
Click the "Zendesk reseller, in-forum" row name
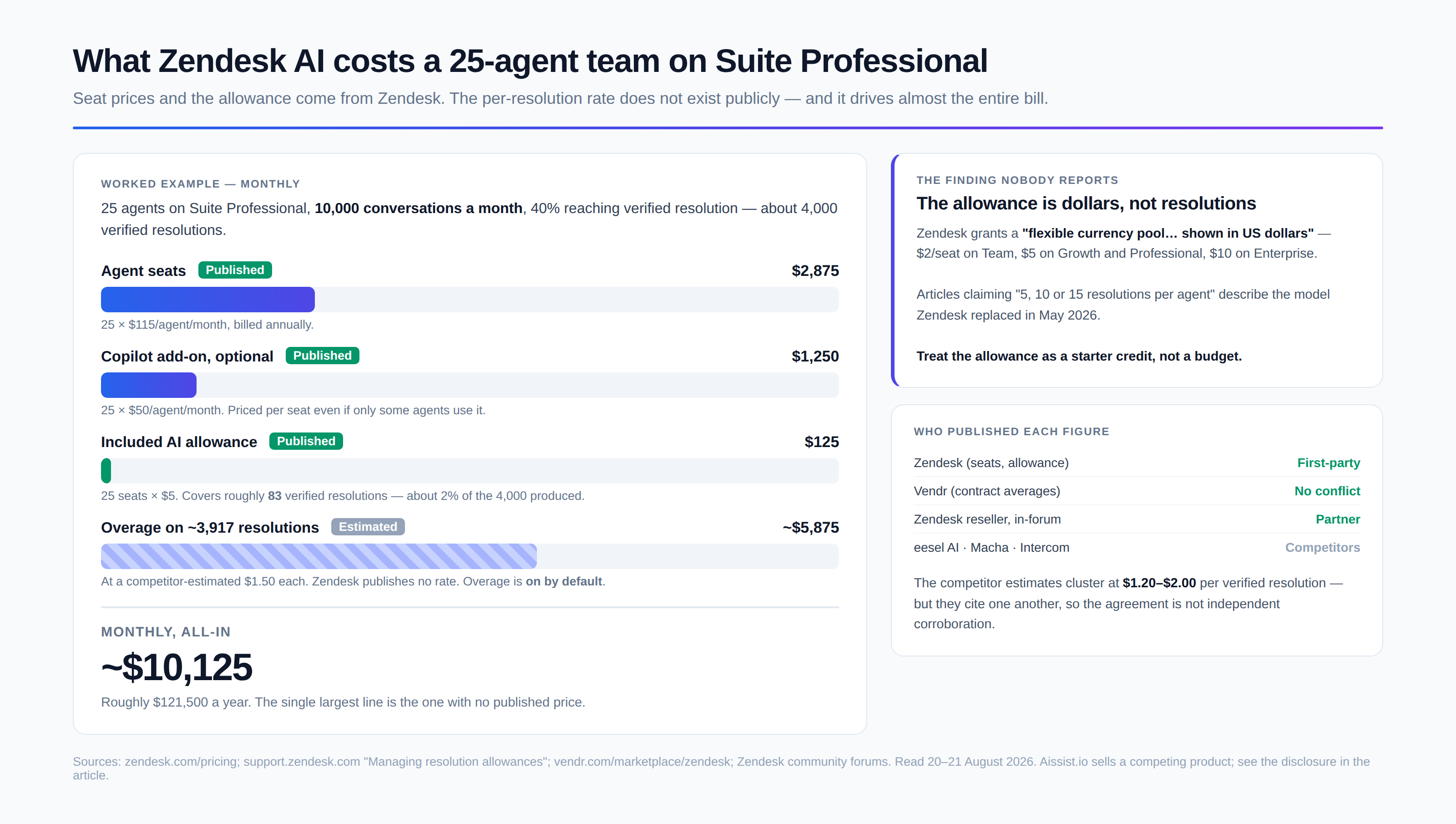(x=987, y=519)
